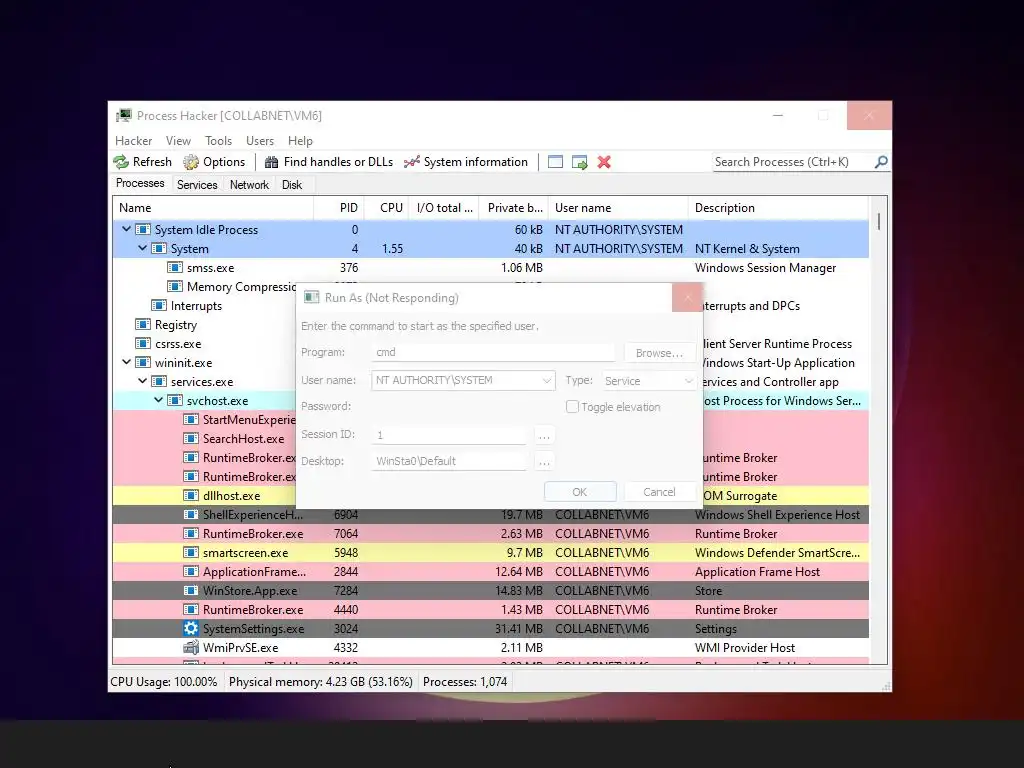This screenshot has width=1024, height=768.
Task: Click the Registry process icon
Action: (142, 325)
